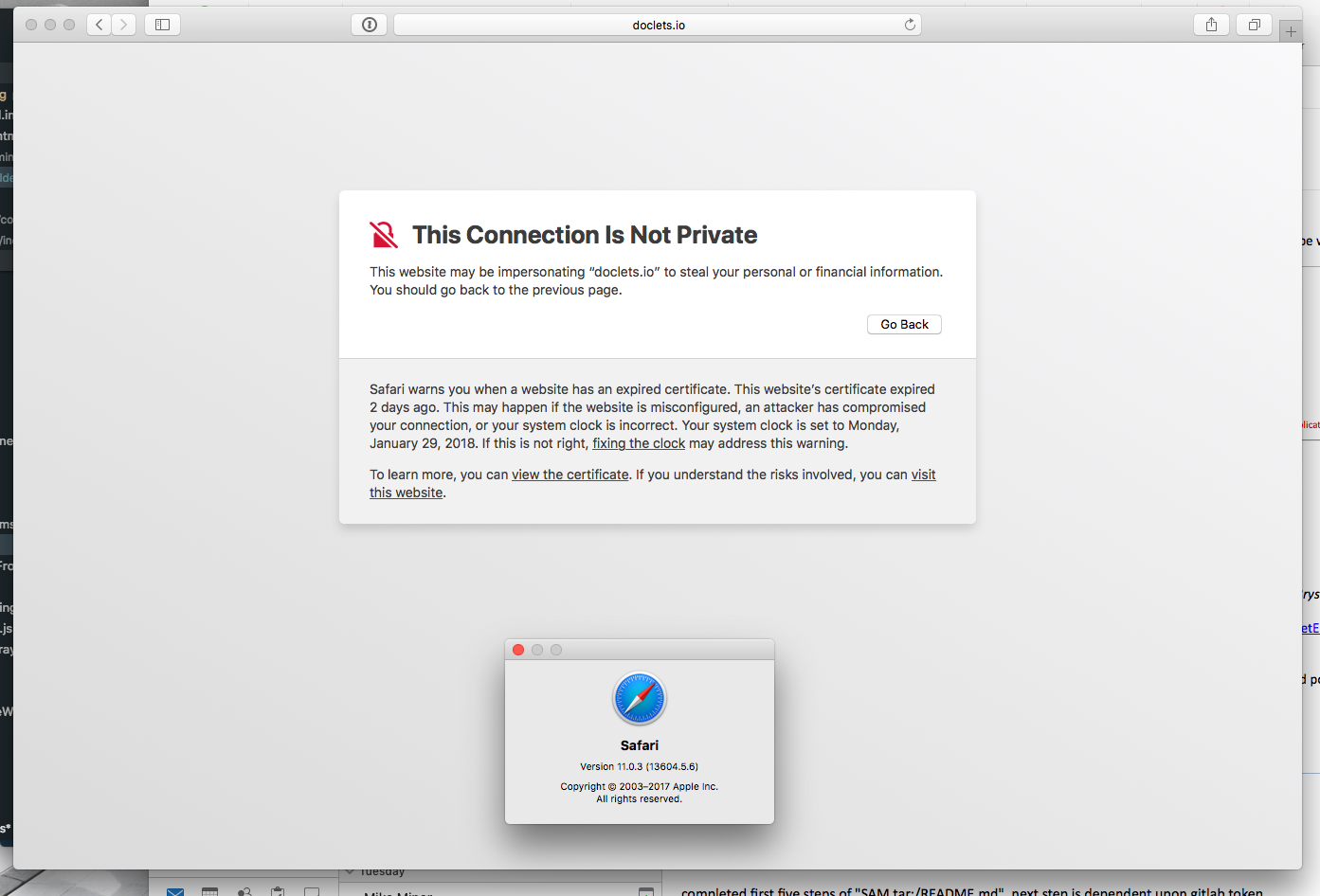Go forward with the Safari forward arrow
This screenshot has height=896, width=1320.
pos(124,25)
